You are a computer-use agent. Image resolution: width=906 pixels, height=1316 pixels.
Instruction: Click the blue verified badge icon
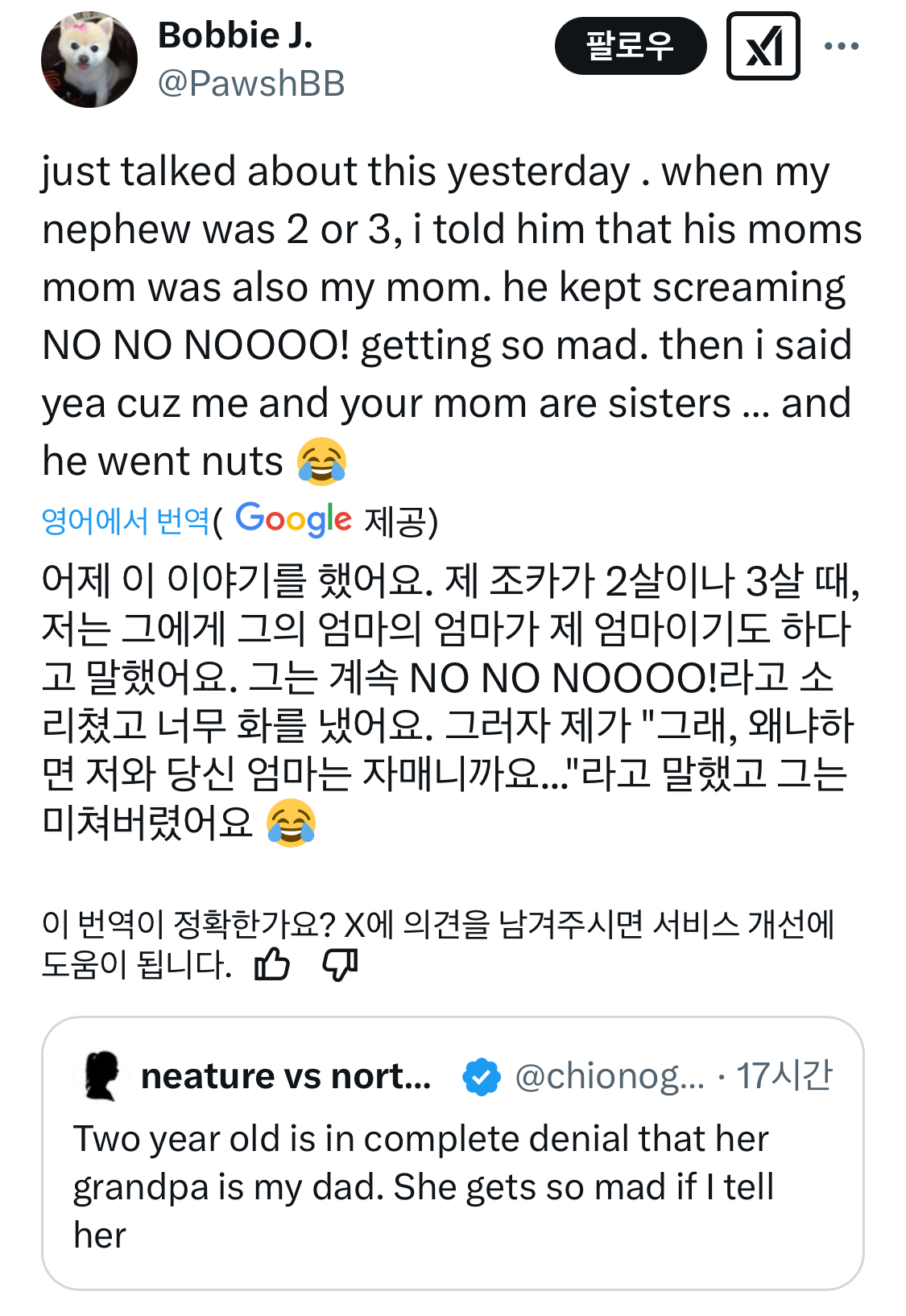(x=482, y=1077)
